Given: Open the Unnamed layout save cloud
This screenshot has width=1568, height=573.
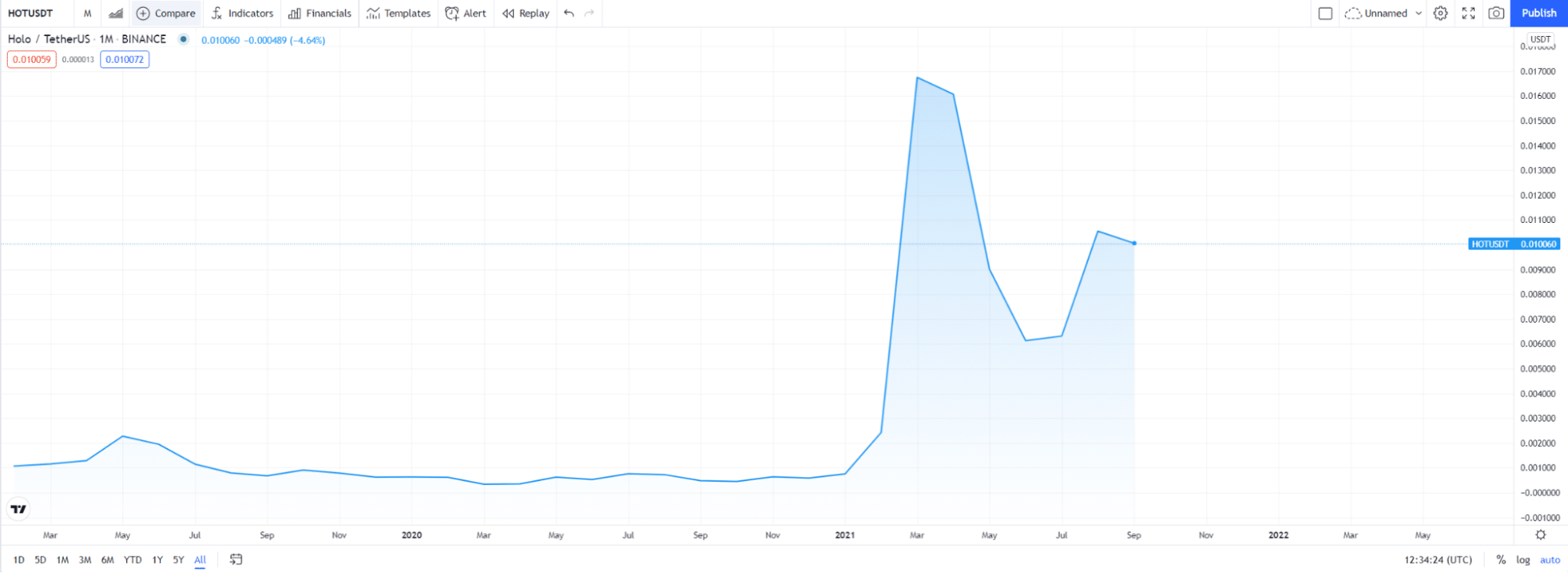Looking at the screenshot, I should (x=1376, y=13).
